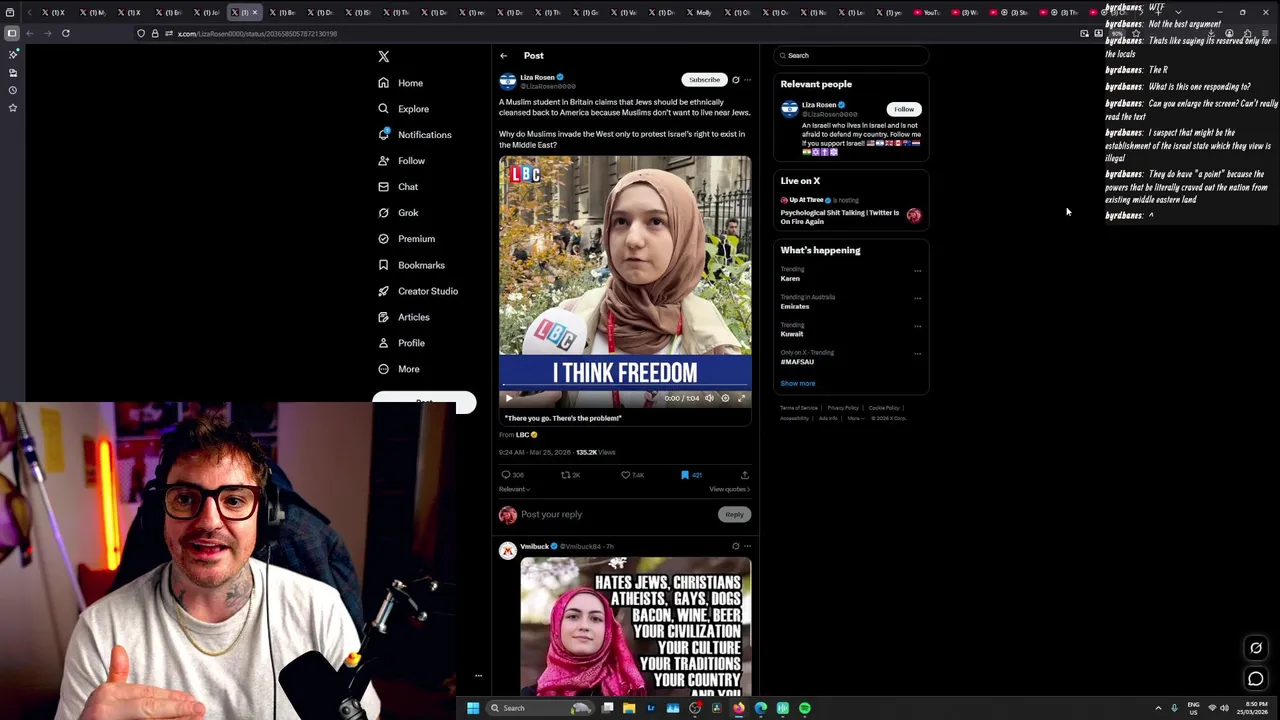1280x720 pixels.
Task: Go to Home in the X sidebar
Action: (x=401, y=83)
